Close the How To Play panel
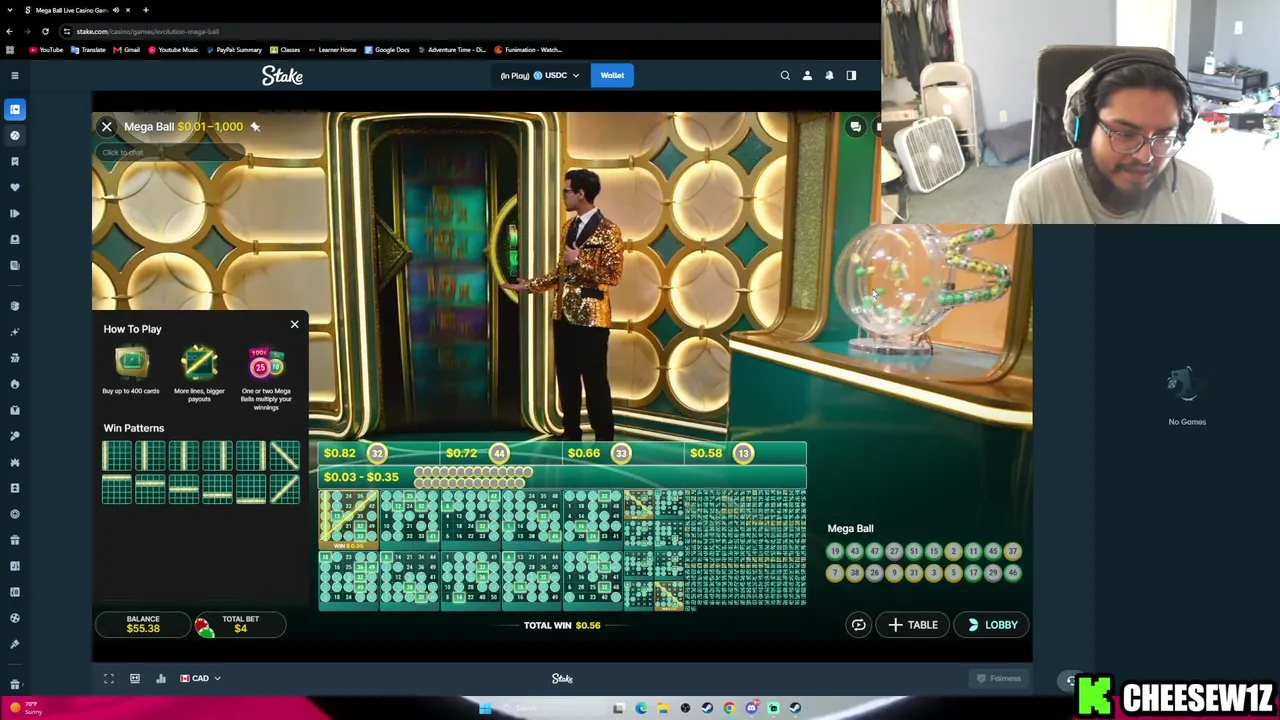 point(294,324)
